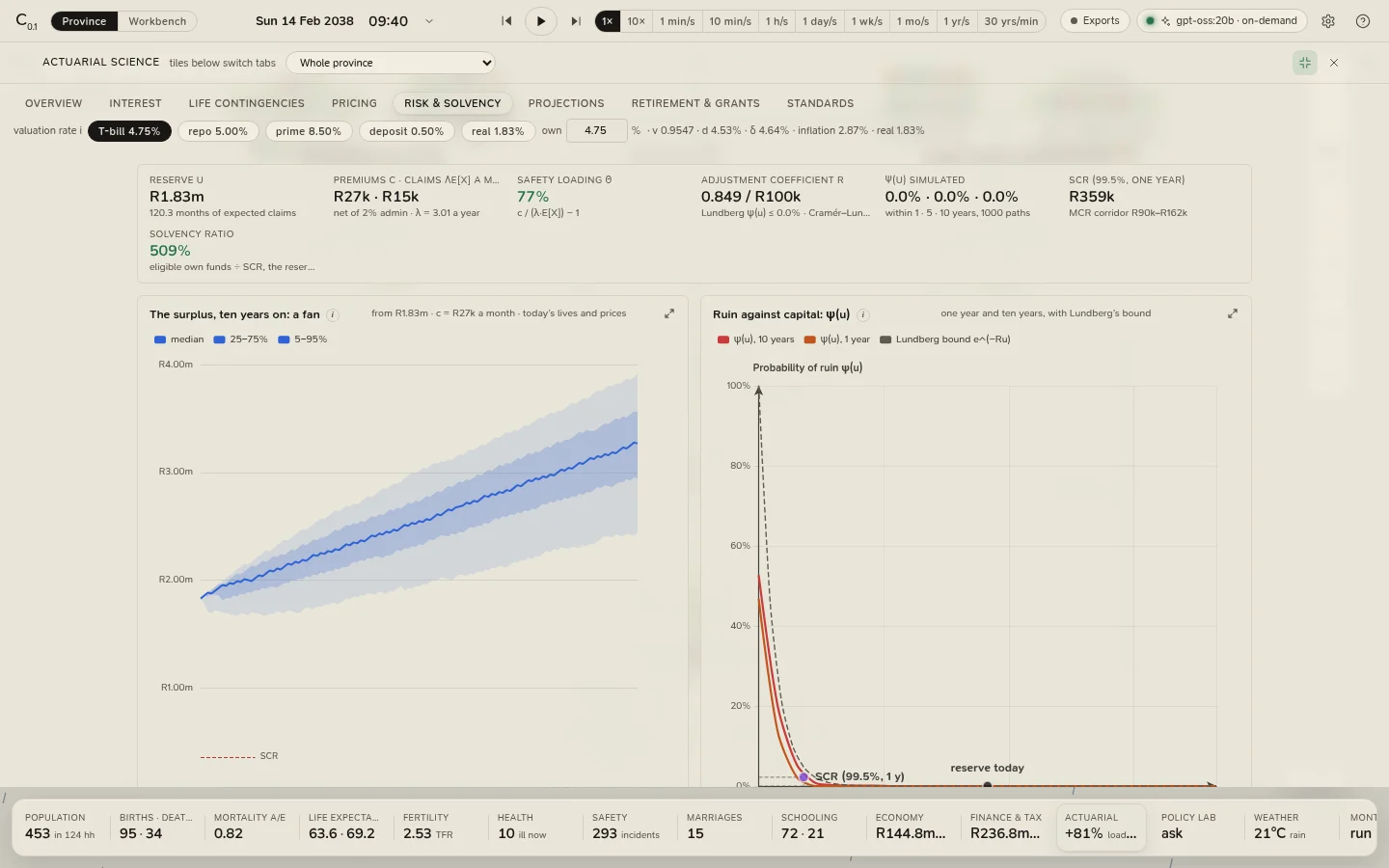Toggle the median series in the fan legend
The image size is (1389, 868).
coord(179,339)
